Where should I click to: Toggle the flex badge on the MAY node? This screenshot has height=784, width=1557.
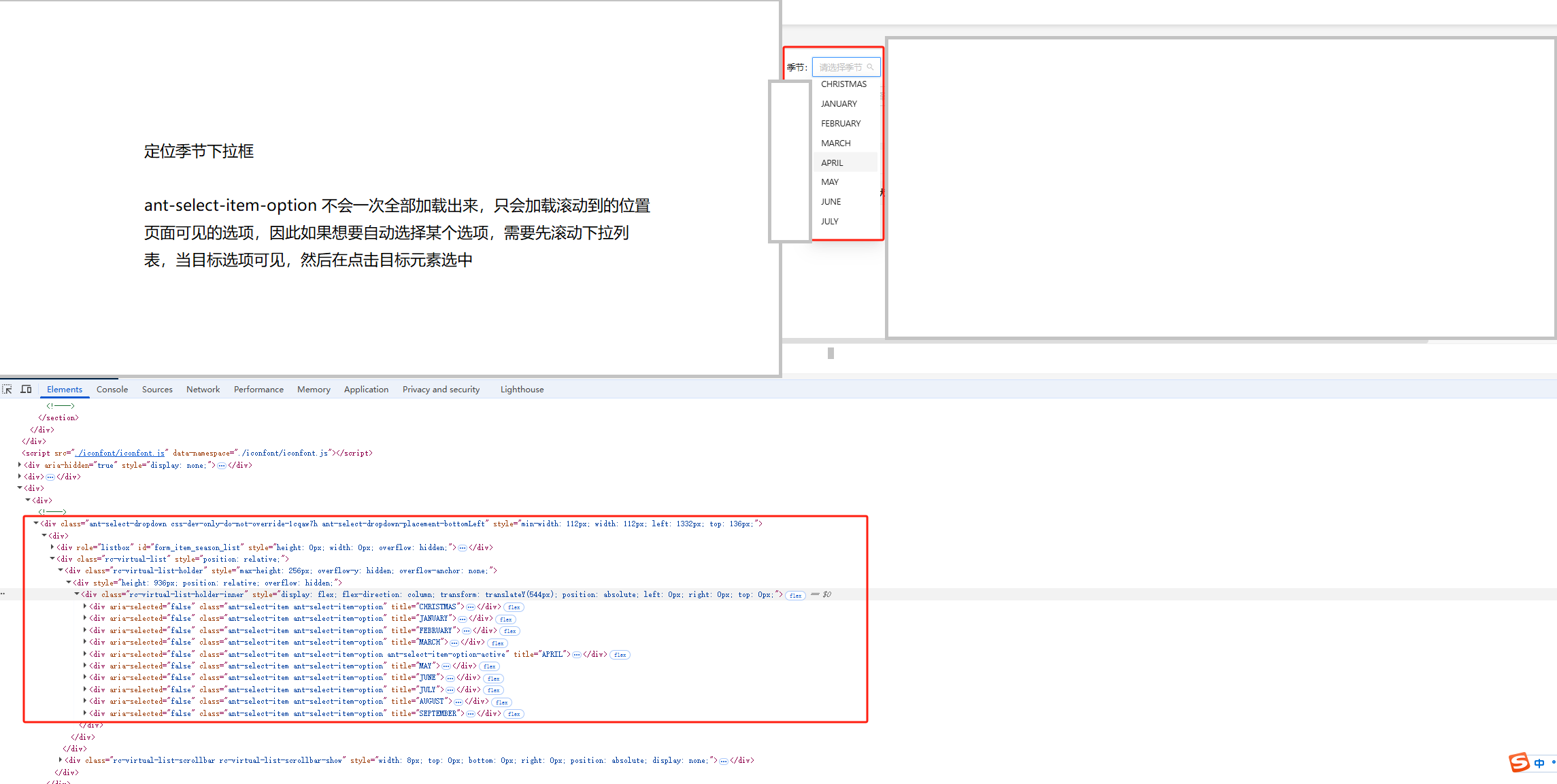(490, 666)
